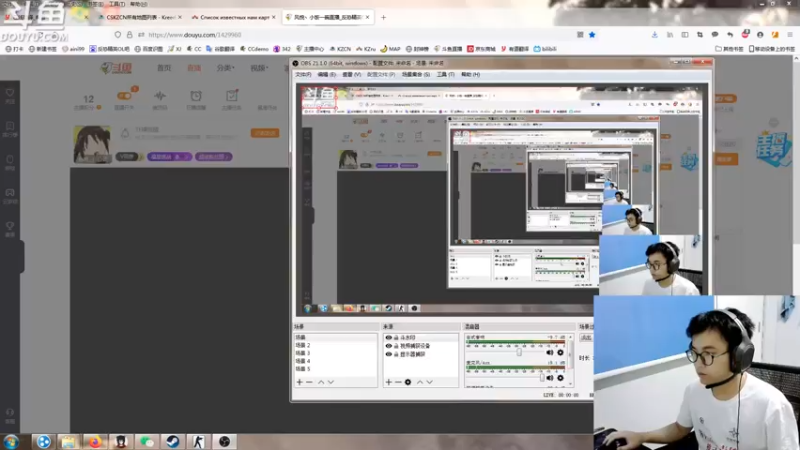Mute the second mixer audio channel

pos(549,378)
